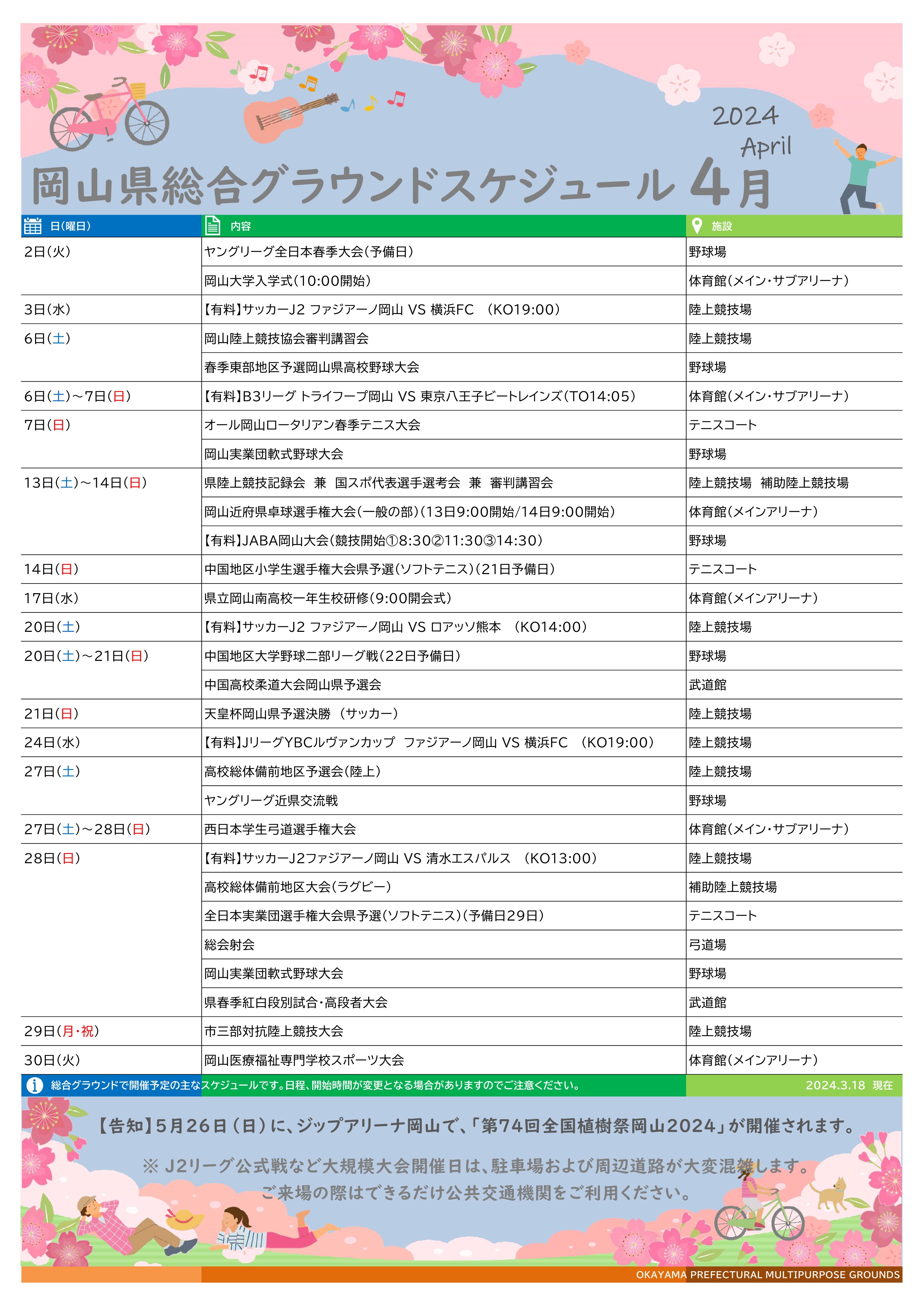
Task: Click the large 4月 heading
Action: point(730,183)
